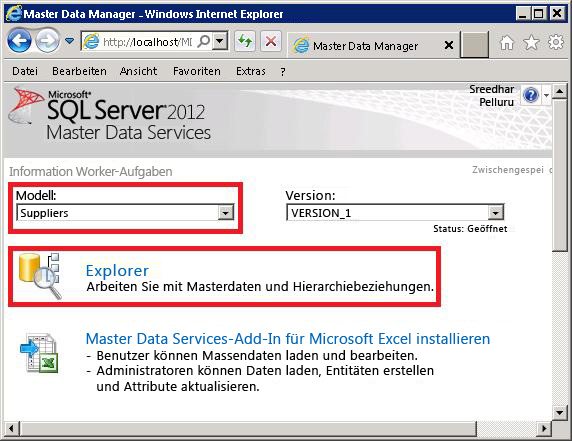Open the Ansicht menu

138,71
